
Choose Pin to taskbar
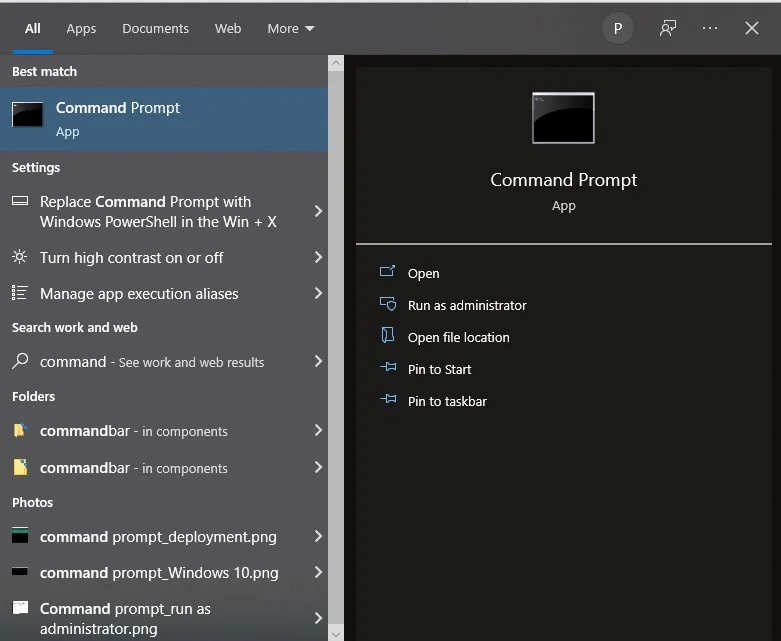coord(447,401)
